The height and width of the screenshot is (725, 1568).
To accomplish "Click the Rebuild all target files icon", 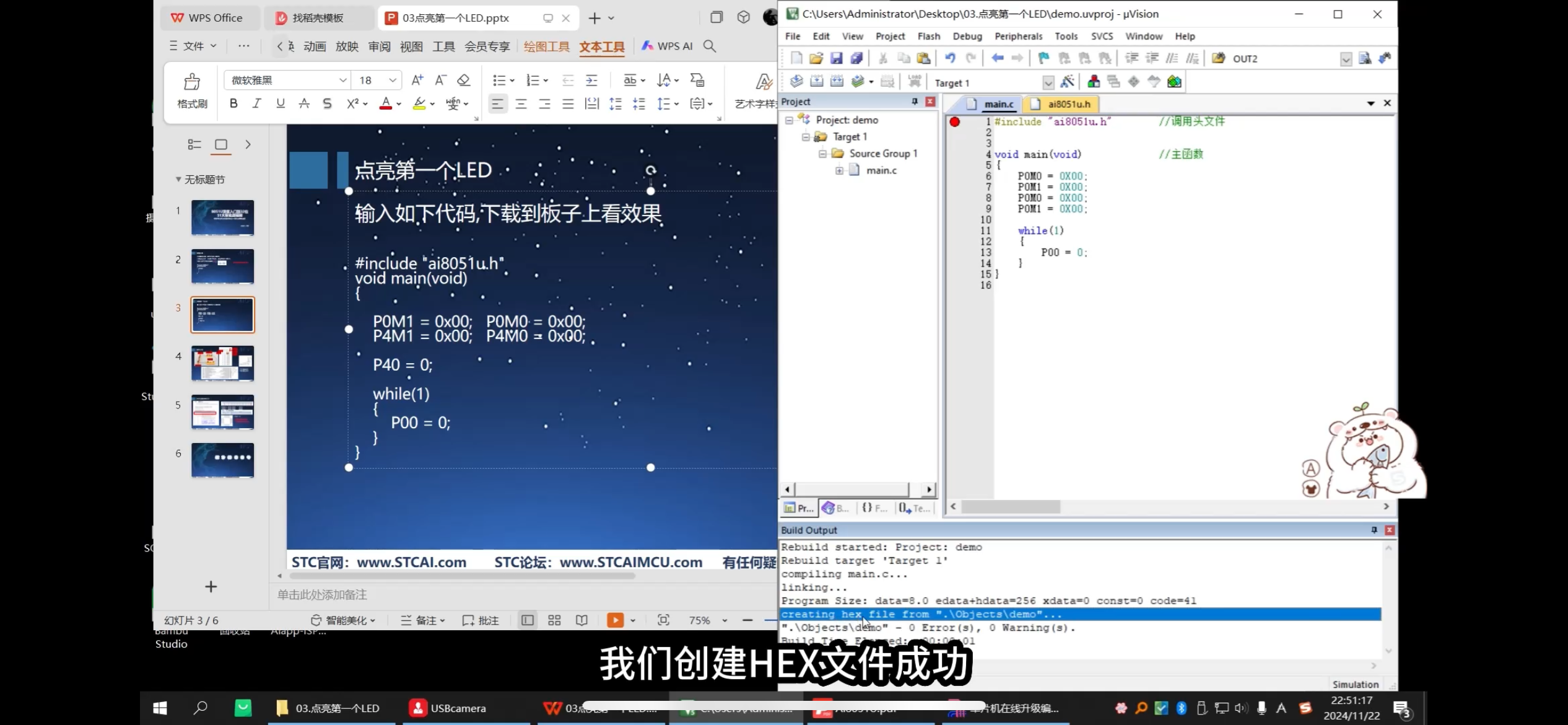I will (x=837, y=82).
